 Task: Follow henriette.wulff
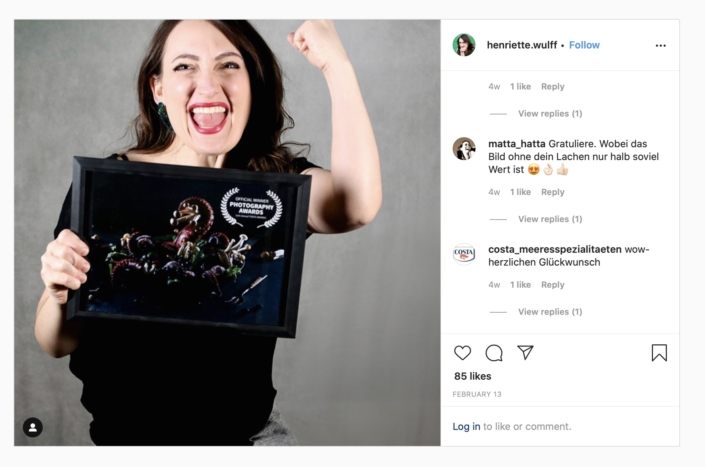584,45
